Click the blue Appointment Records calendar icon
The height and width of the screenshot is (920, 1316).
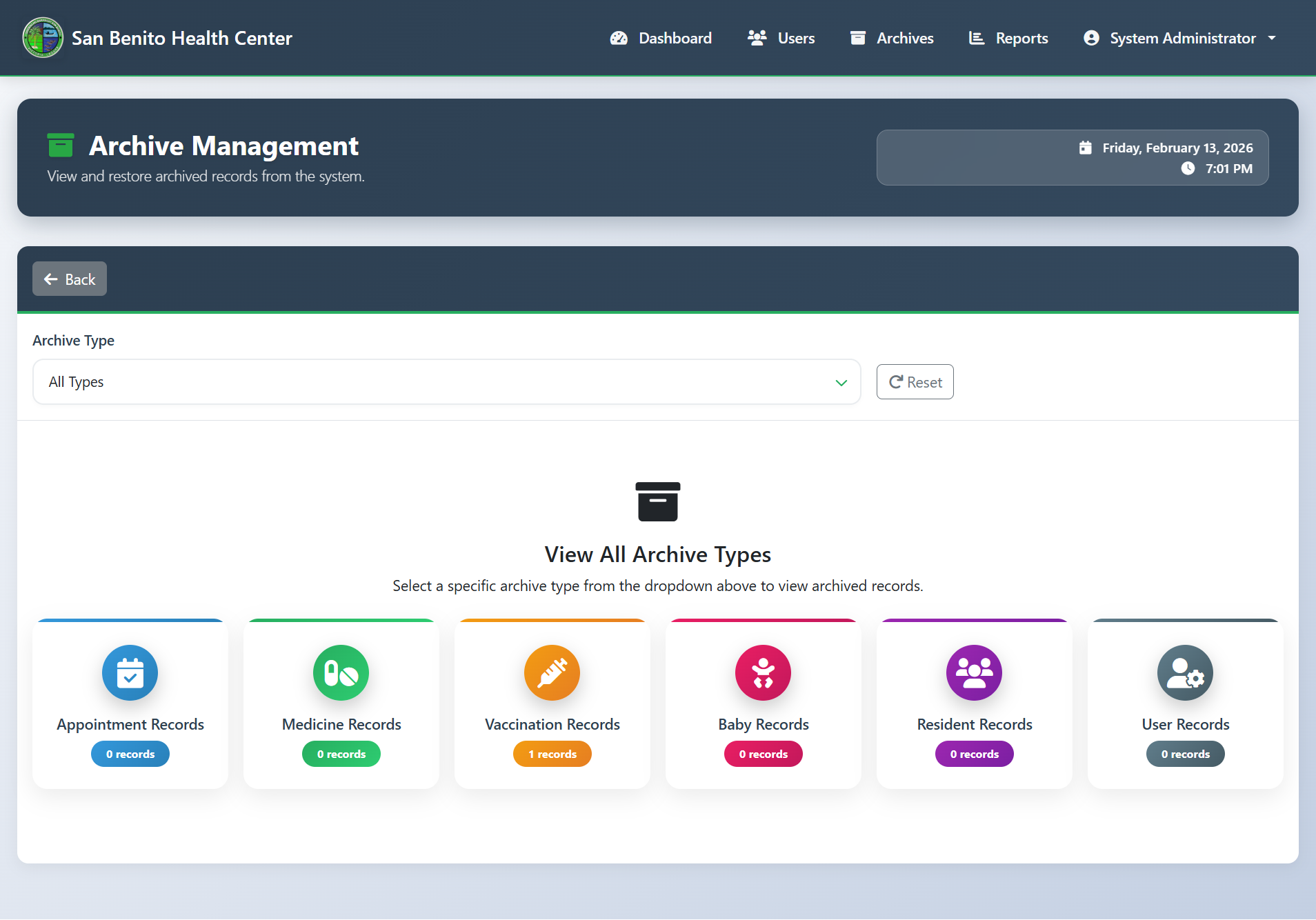130,672
